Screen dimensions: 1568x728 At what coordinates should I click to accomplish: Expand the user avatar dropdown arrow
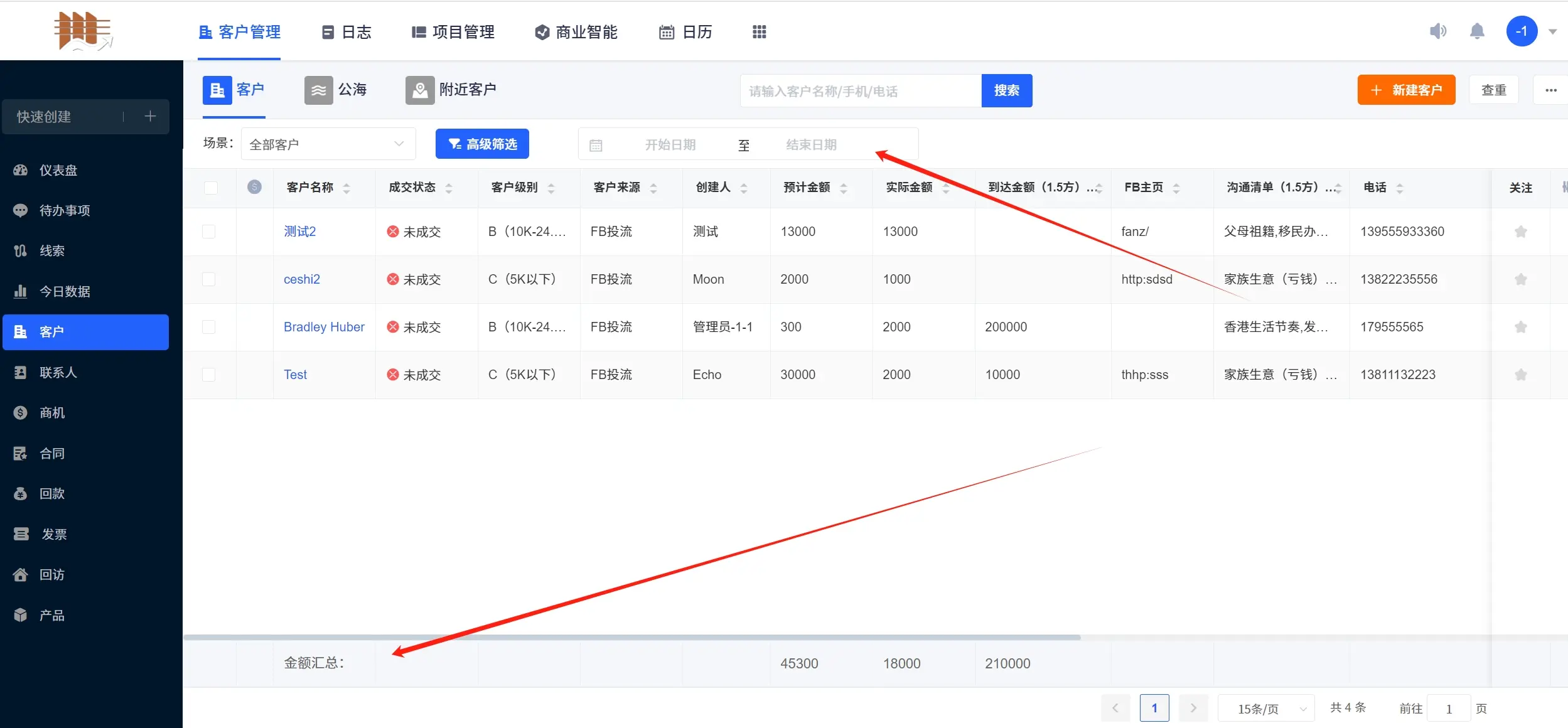1552,31
